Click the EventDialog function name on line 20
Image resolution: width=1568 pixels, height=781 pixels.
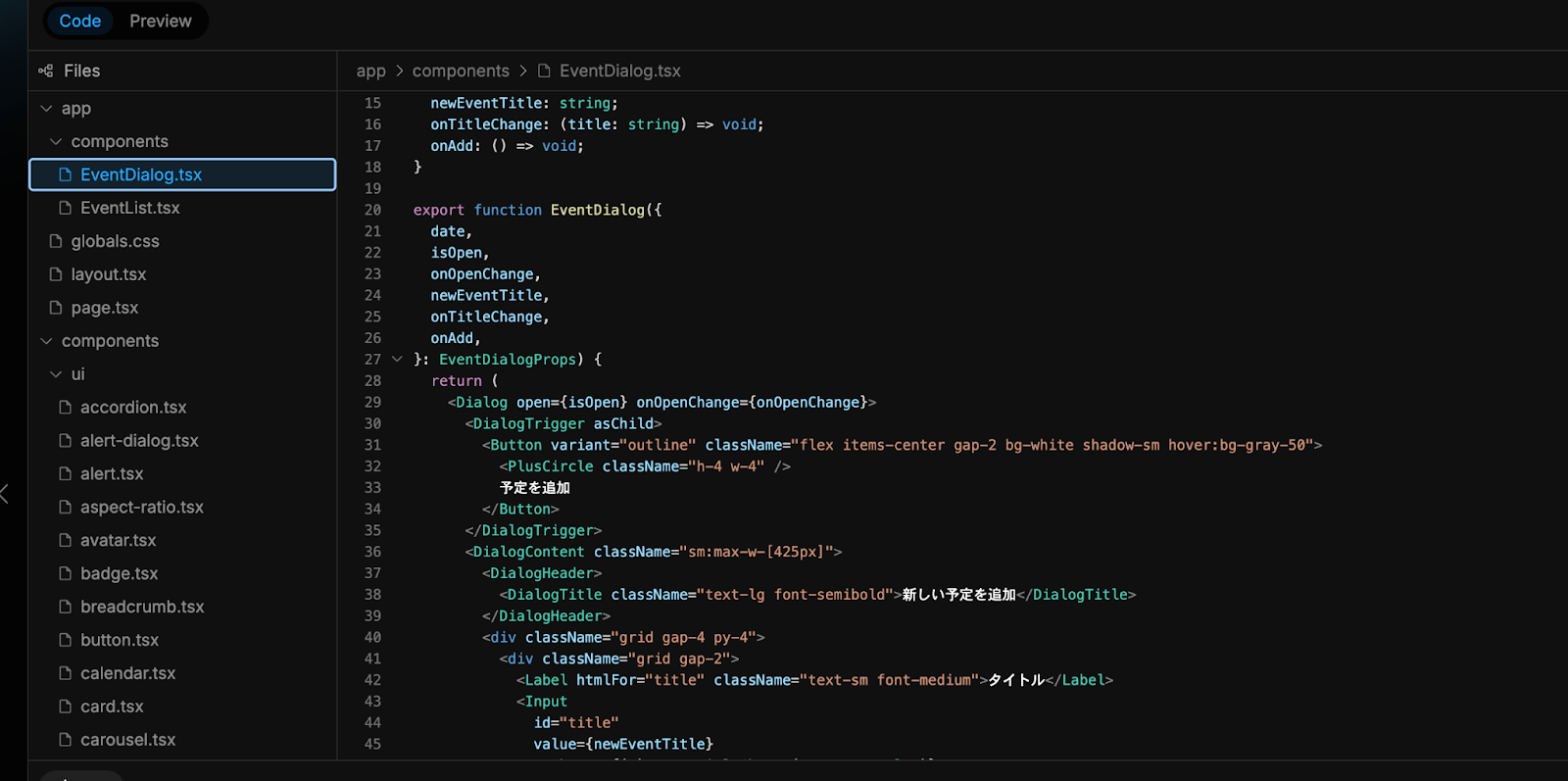coord(598,210)
